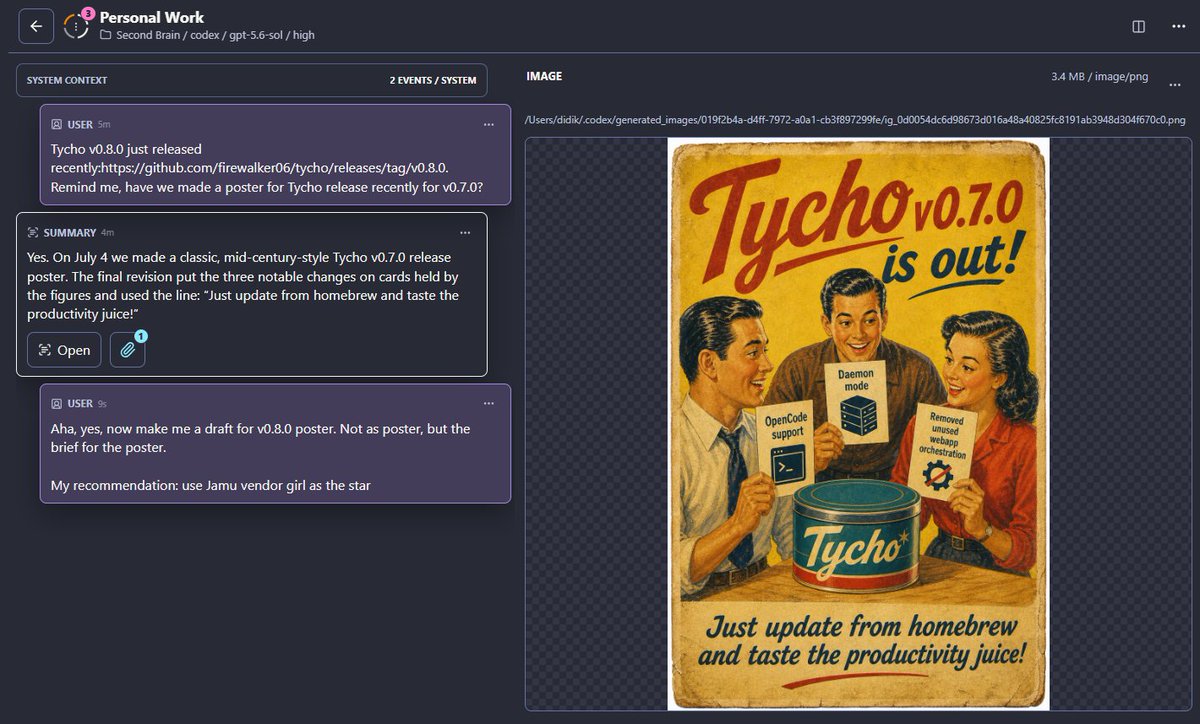Open options menu of first USER message

[489, 124]
